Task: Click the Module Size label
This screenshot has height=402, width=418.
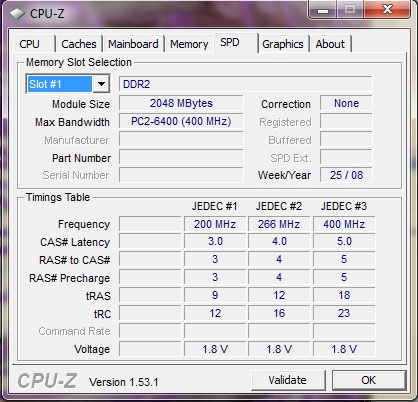Action: [x=81, y=104]
